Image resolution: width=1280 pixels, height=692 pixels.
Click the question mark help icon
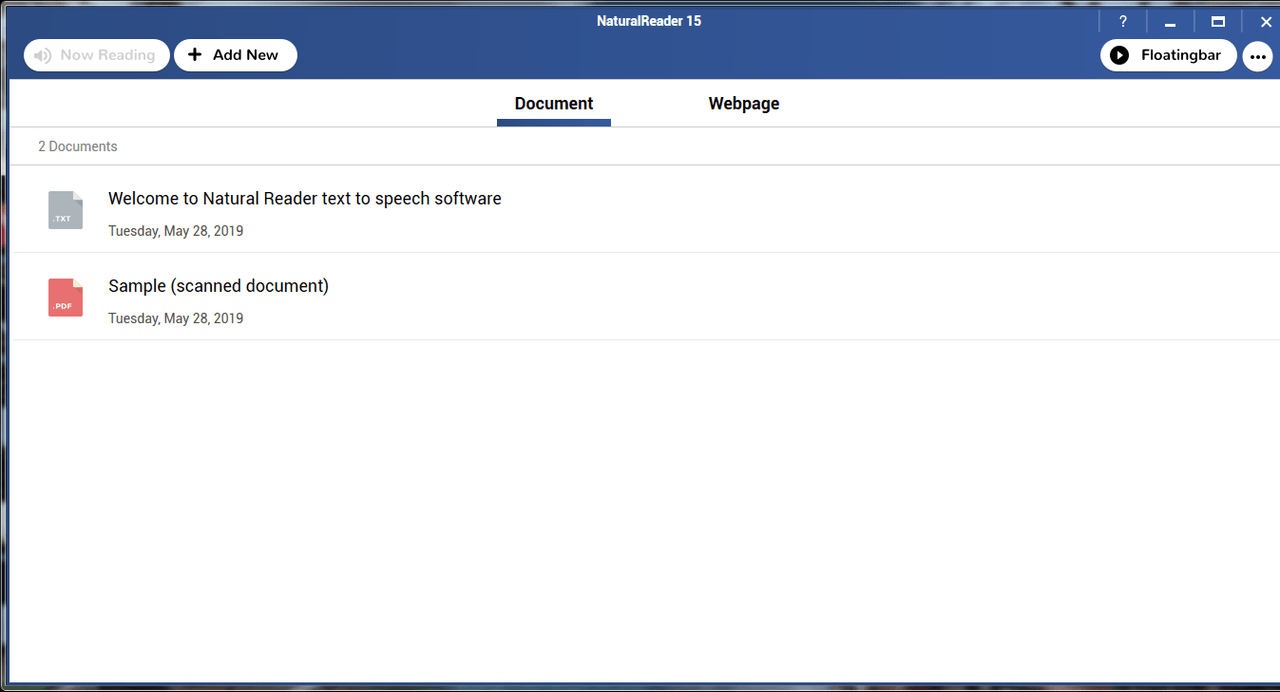1123,21
